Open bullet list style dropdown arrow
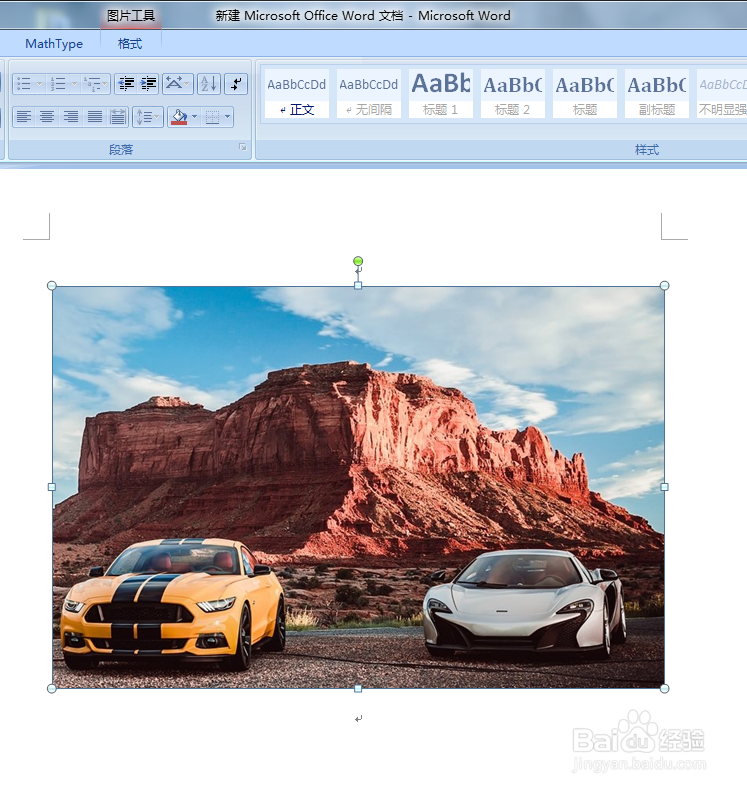 (39, 84)
